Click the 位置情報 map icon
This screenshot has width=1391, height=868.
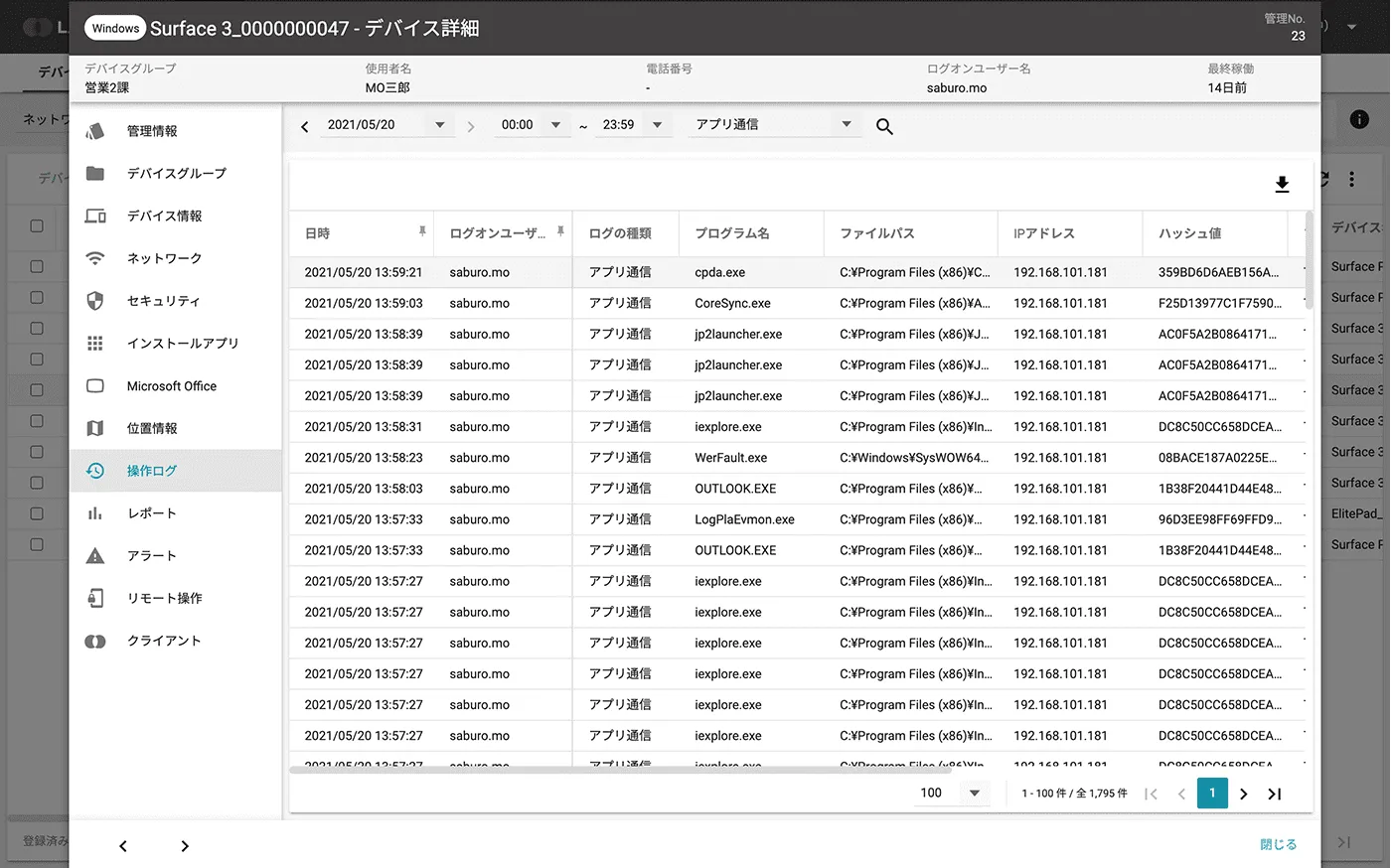click(95, 428)
